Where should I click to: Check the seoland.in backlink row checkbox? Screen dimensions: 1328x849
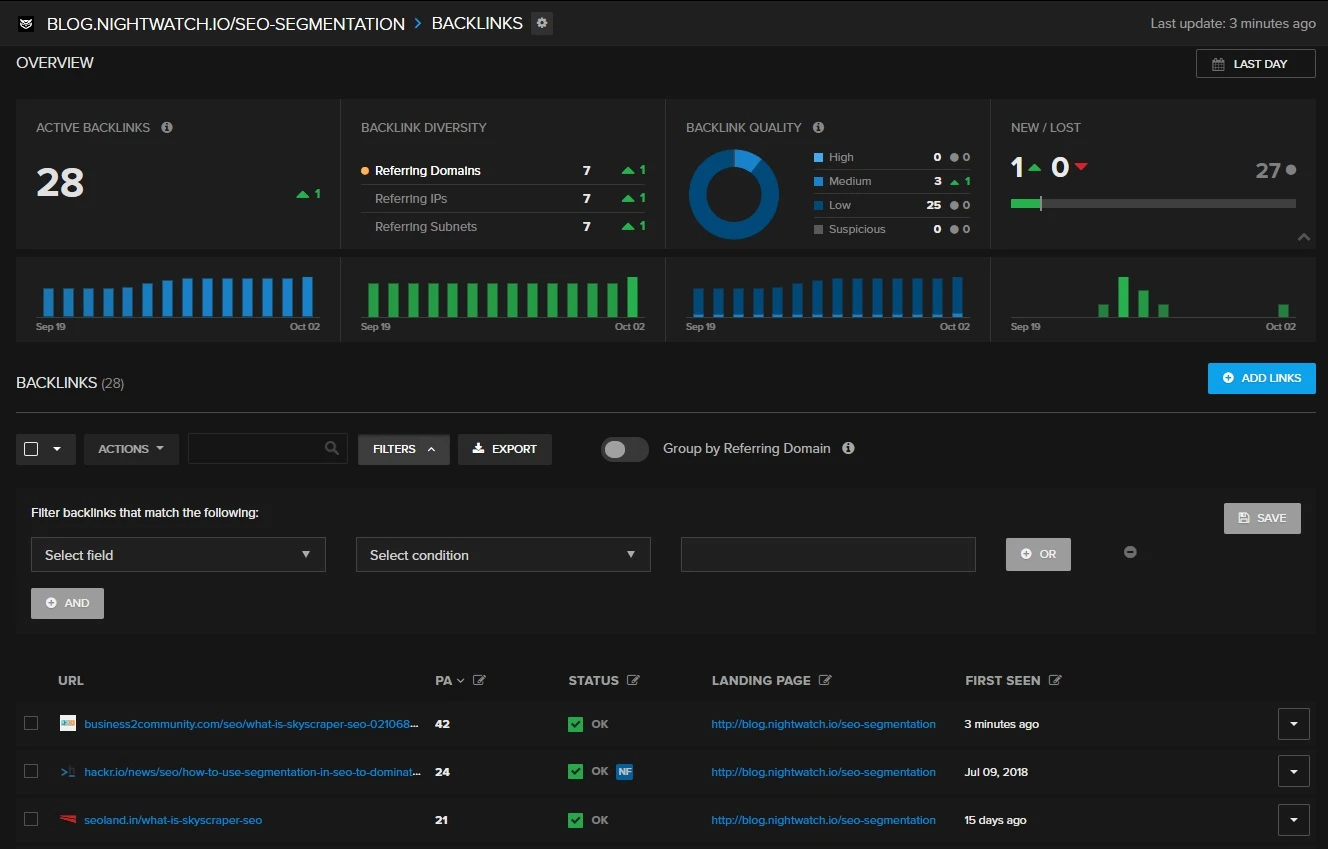[31, 819]
